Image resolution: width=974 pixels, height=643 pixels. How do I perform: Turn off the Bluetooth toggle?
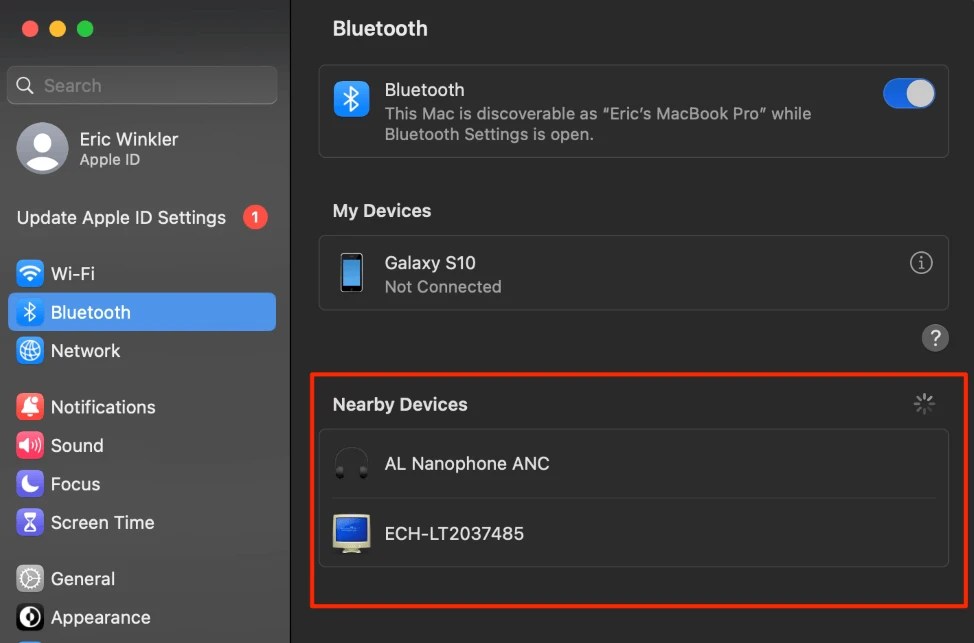[x=908, y=92]
